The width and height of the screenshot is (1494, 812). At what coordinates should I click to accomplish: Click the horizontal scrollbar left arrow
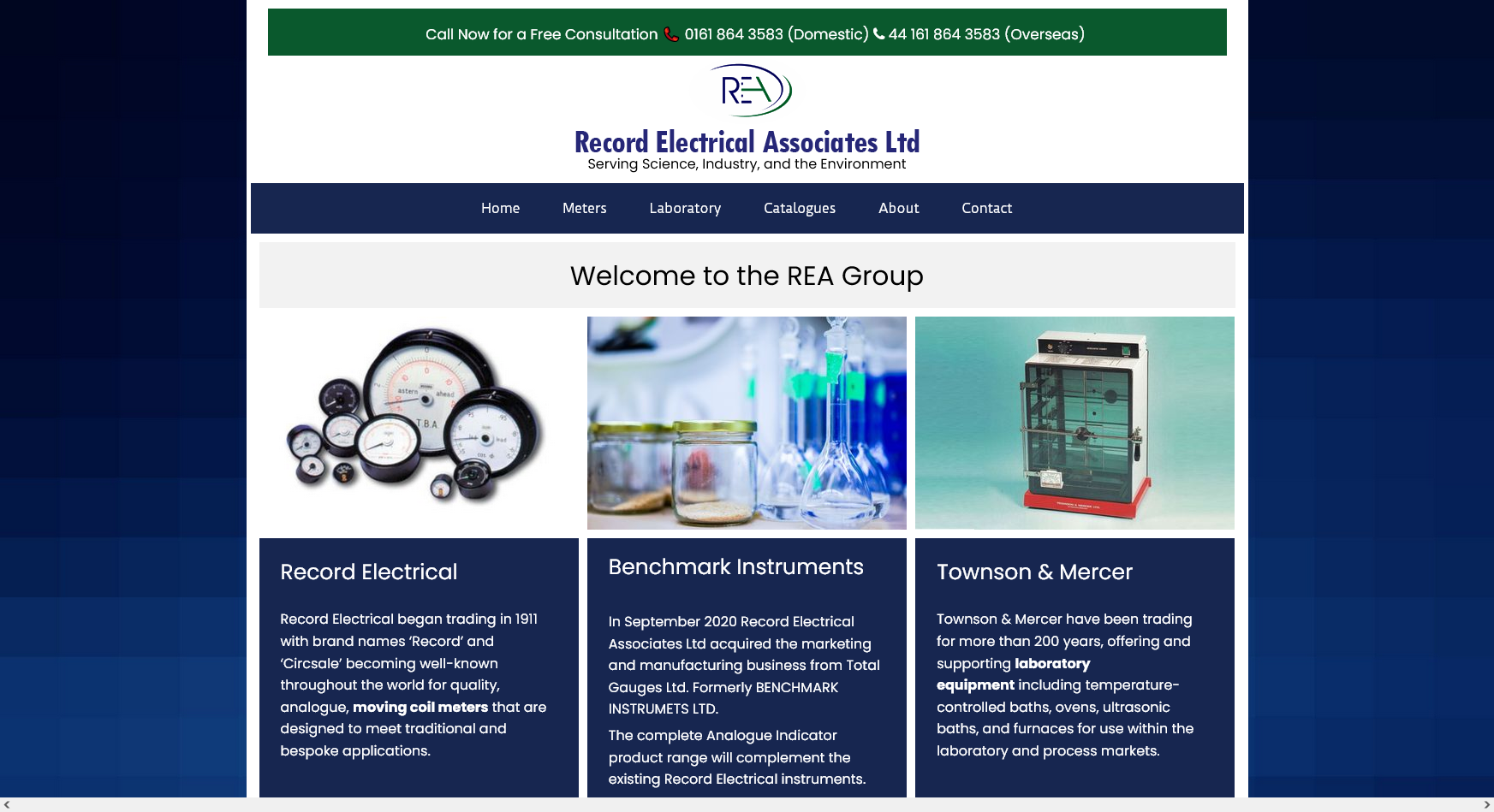click(x=7, y=805)
